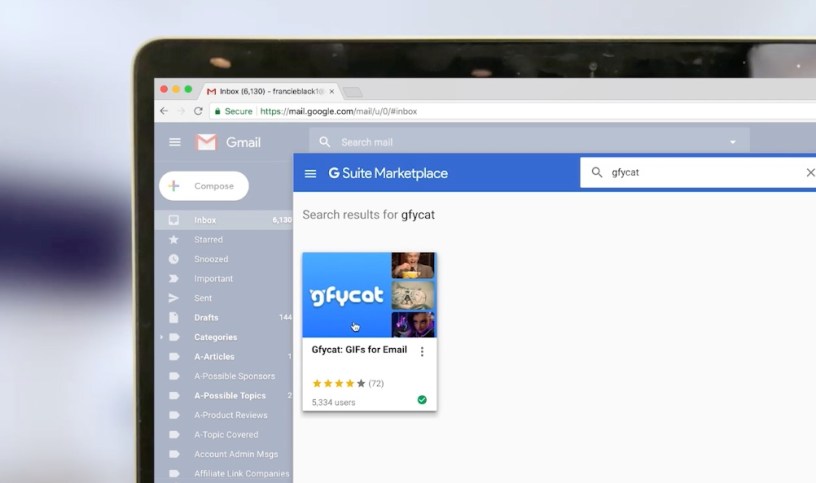Click the magnifier icon beside gfycat query
This screenshot has width=816, height=483.
point(597,172)
